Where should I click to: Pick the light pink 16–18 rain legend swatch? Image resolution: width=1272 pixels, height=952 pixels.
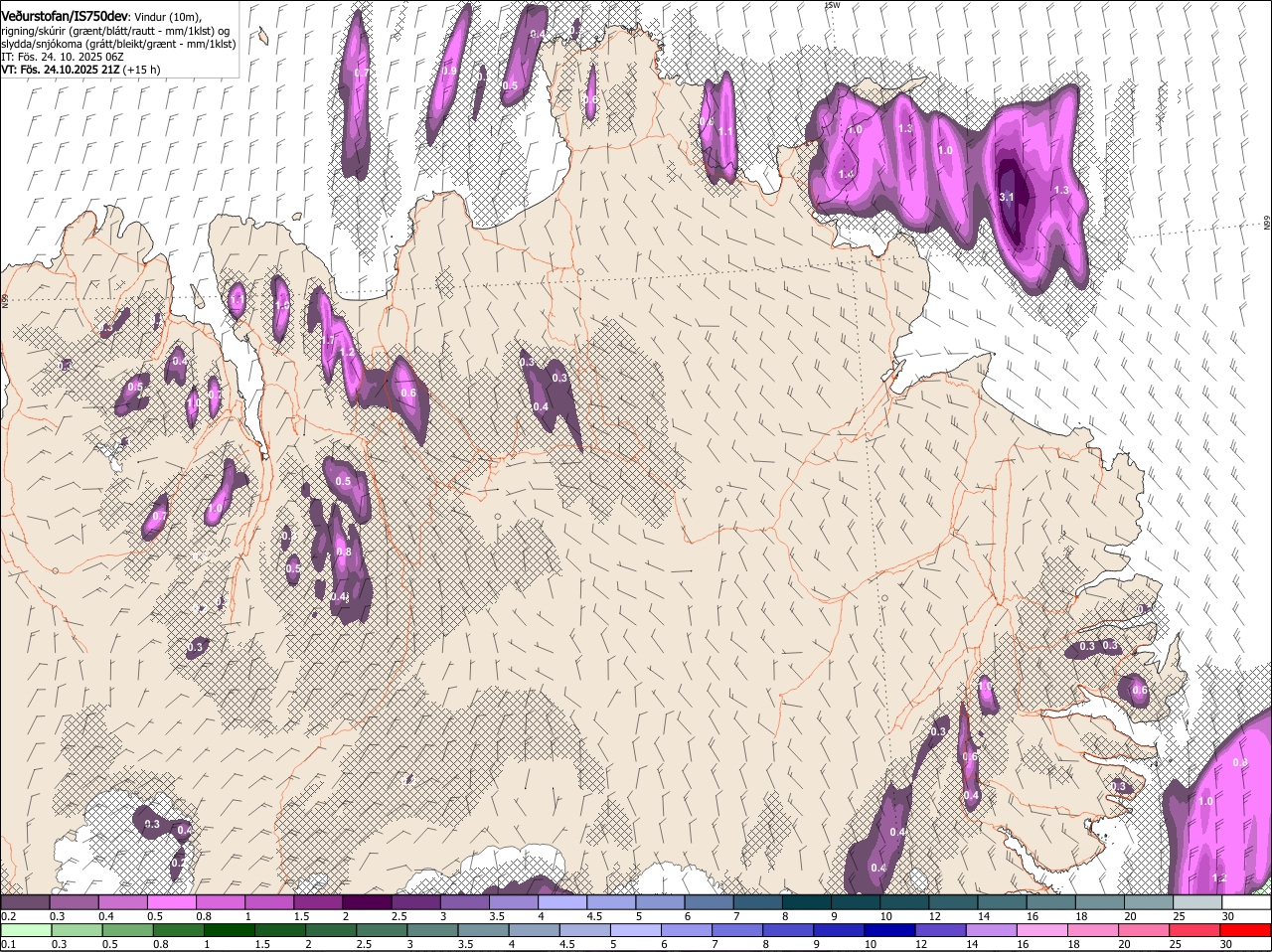(x=1043, y=930)
